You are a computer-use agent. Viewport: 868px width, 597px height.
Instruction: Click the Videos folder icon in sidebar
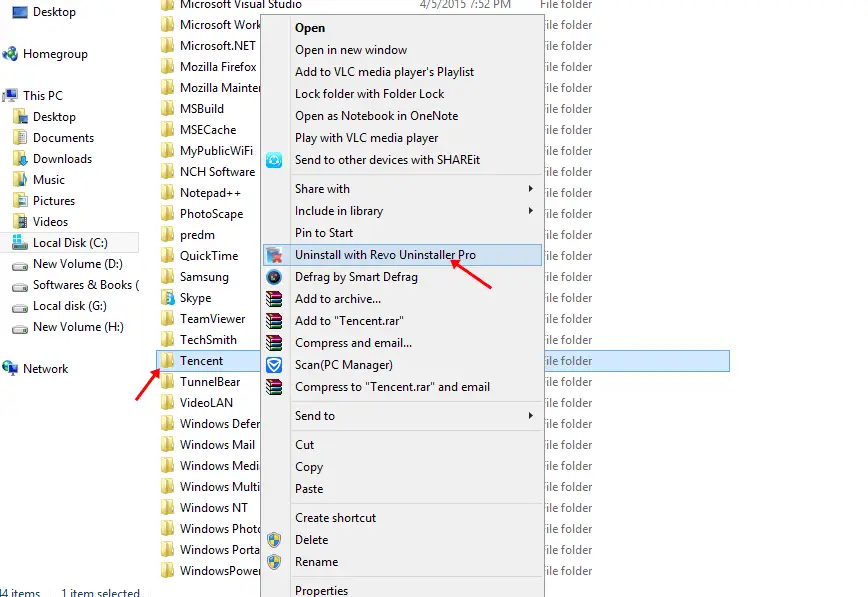coord(20,222)
